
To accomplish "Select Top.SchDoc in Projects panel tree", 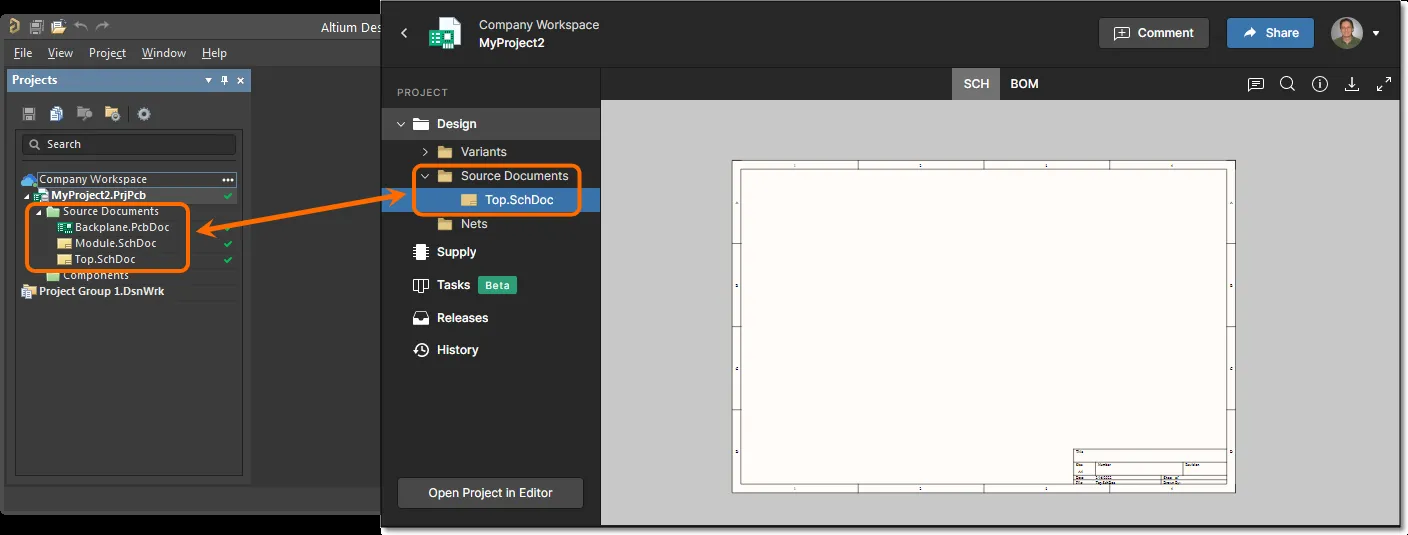I will (x=105, y=259).
